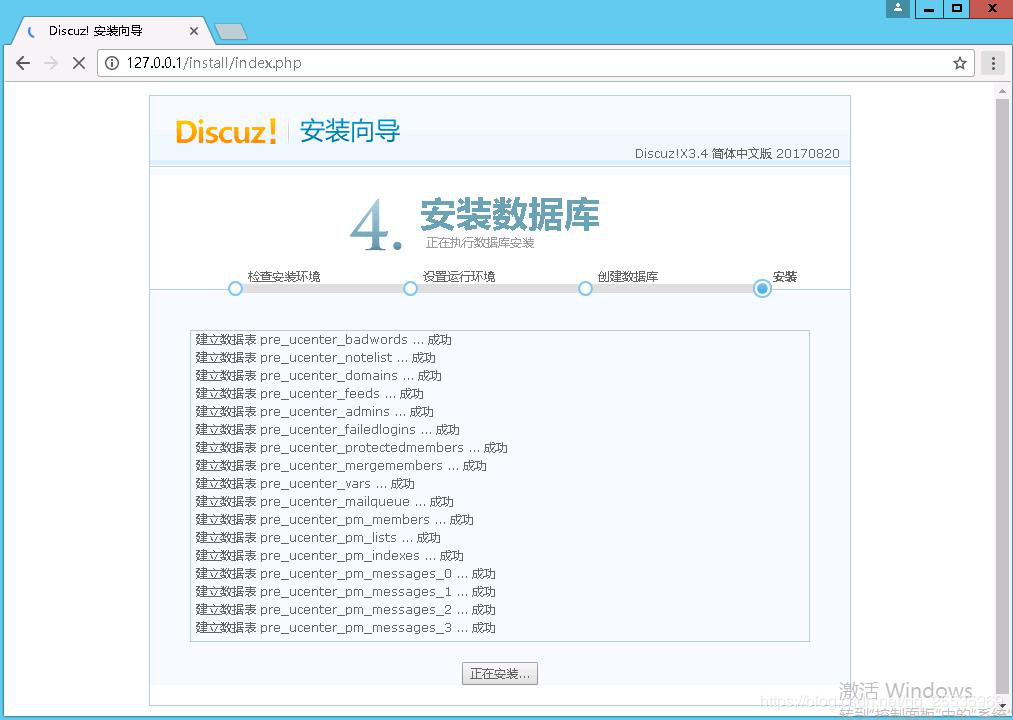
Task: Open the Chrome three-dot menu
Action: click(x=993, y=62)
